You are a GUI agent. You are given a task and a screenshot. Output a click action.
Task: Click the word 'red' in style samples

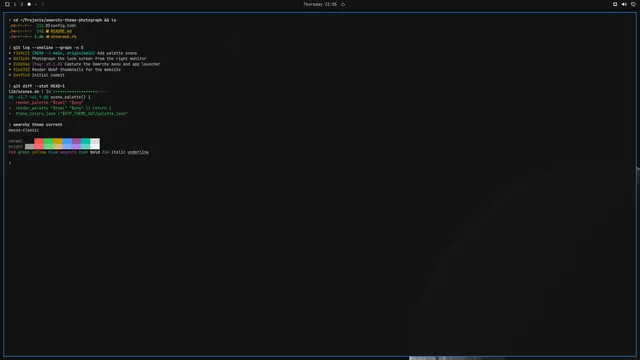12,152
